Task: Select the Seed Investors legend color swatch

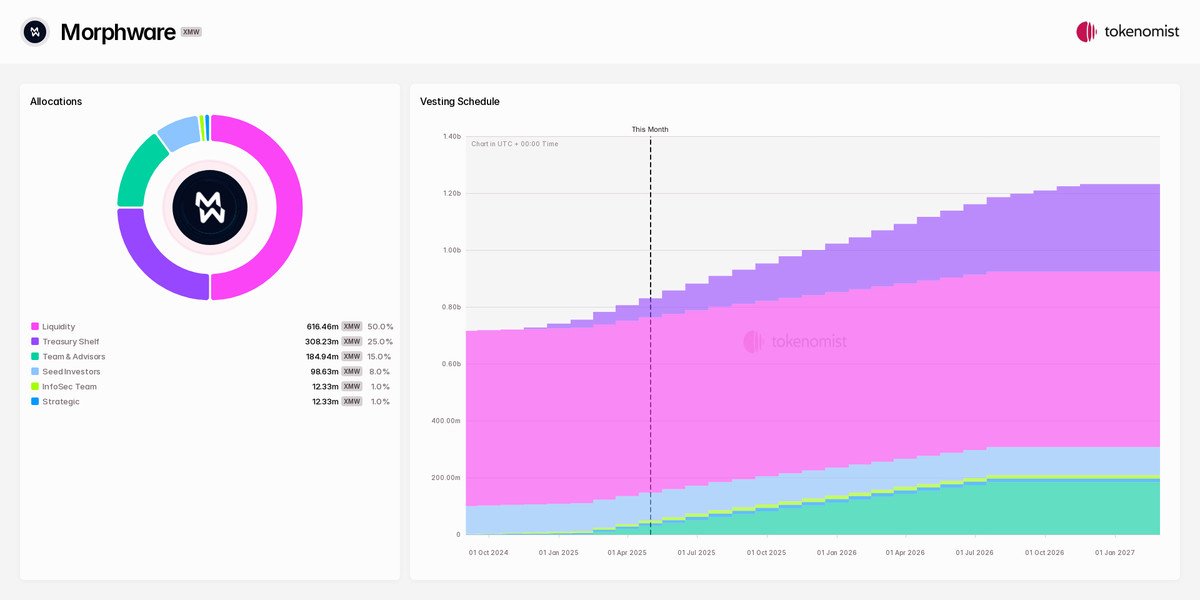Action: [35, 372]
